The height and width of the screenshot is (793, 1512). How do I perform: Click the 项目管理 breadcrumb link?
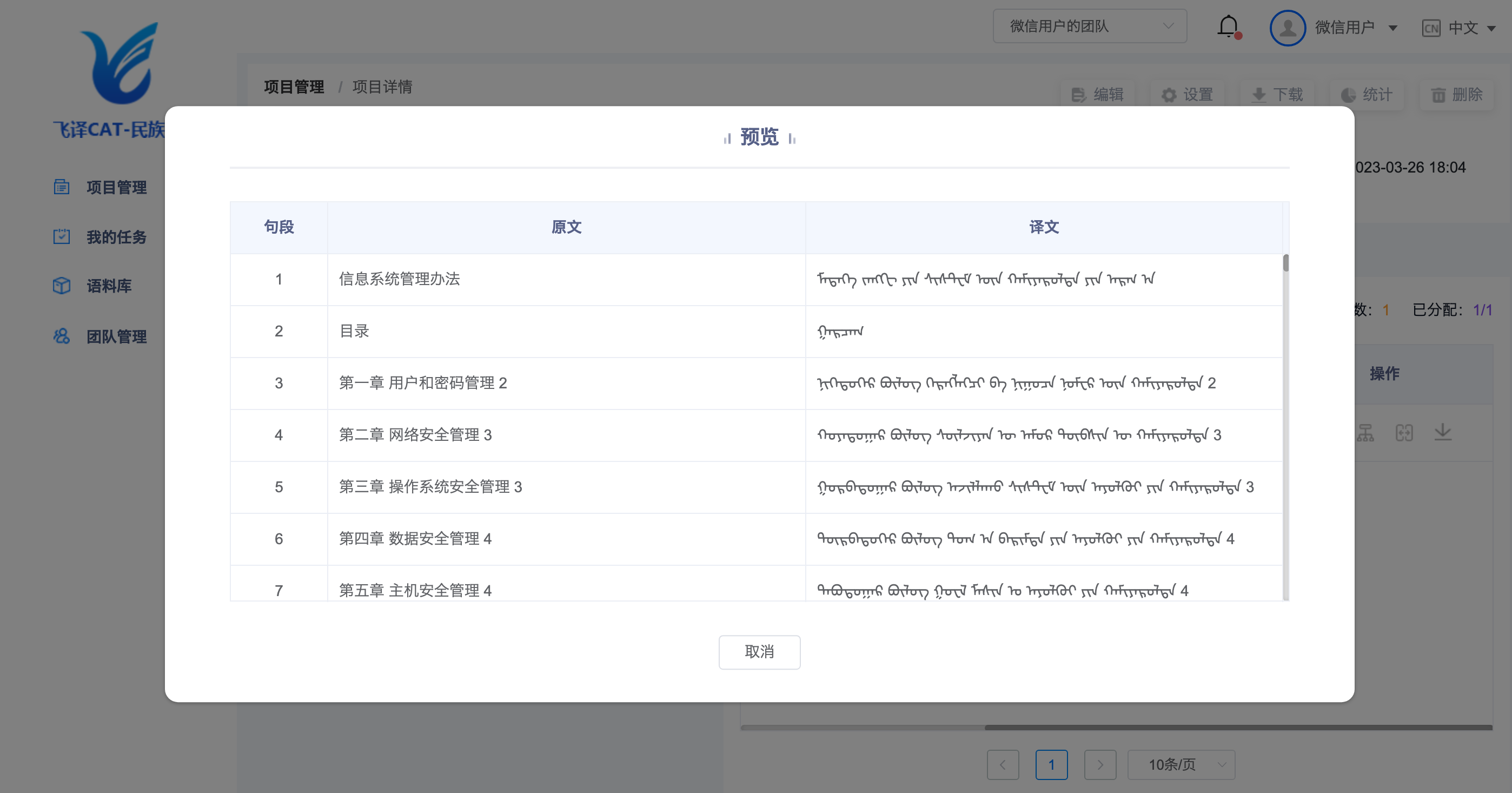(294, 87)
